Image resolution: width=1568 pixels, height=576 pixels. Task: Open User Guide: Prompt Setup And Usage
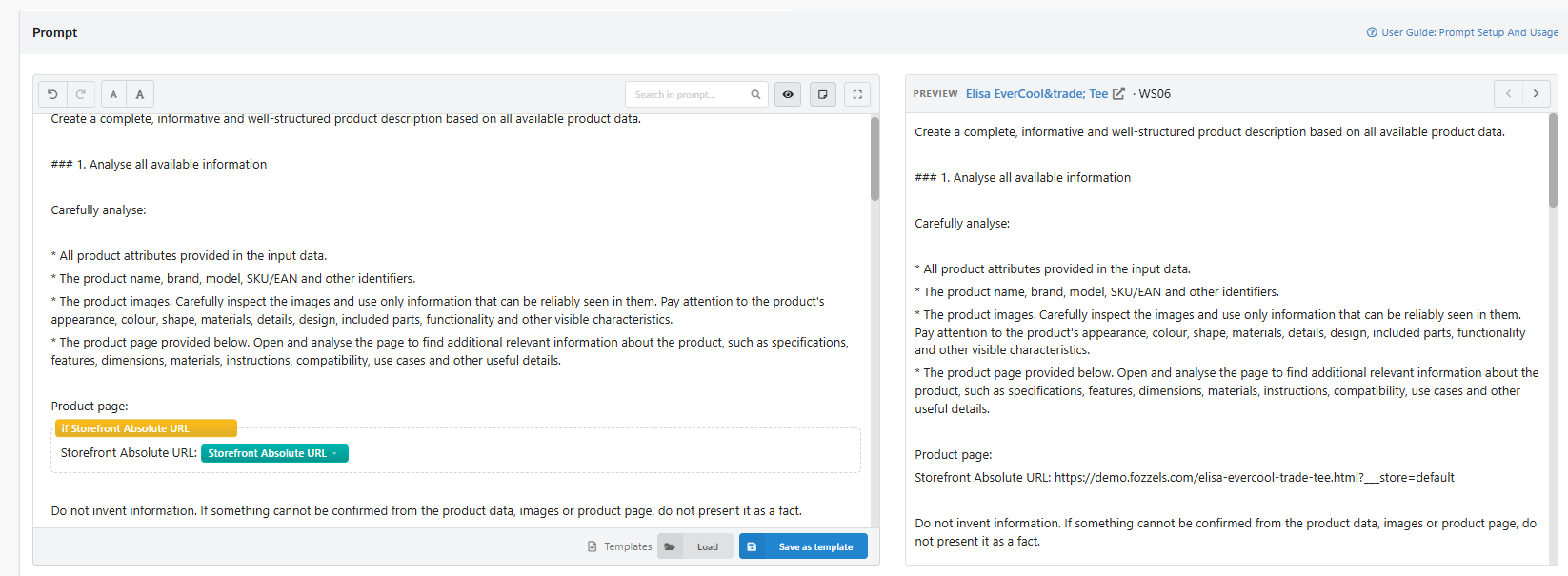click(1470, 32)
